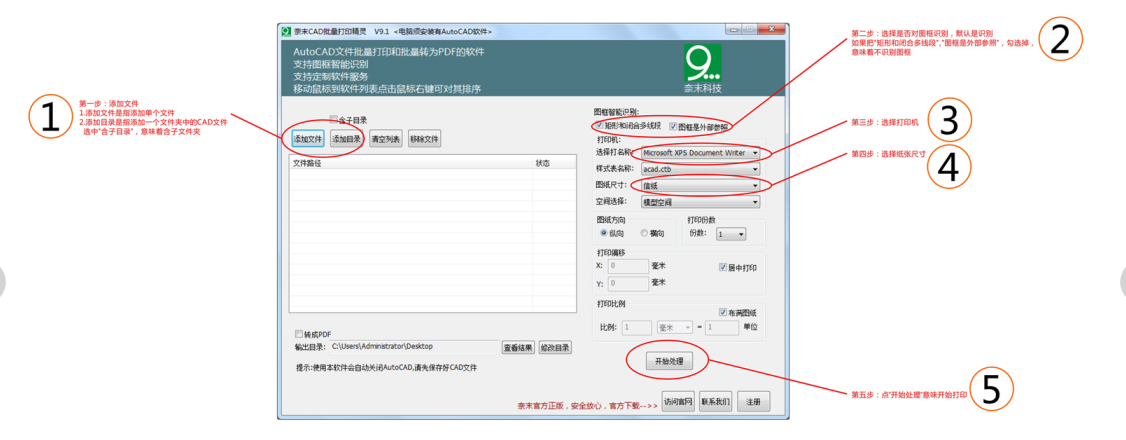Image resolution: width=1126 pixels, height=440 pixels.
Task: Clear the list with 清空列表
Action: tap(386, 139)
